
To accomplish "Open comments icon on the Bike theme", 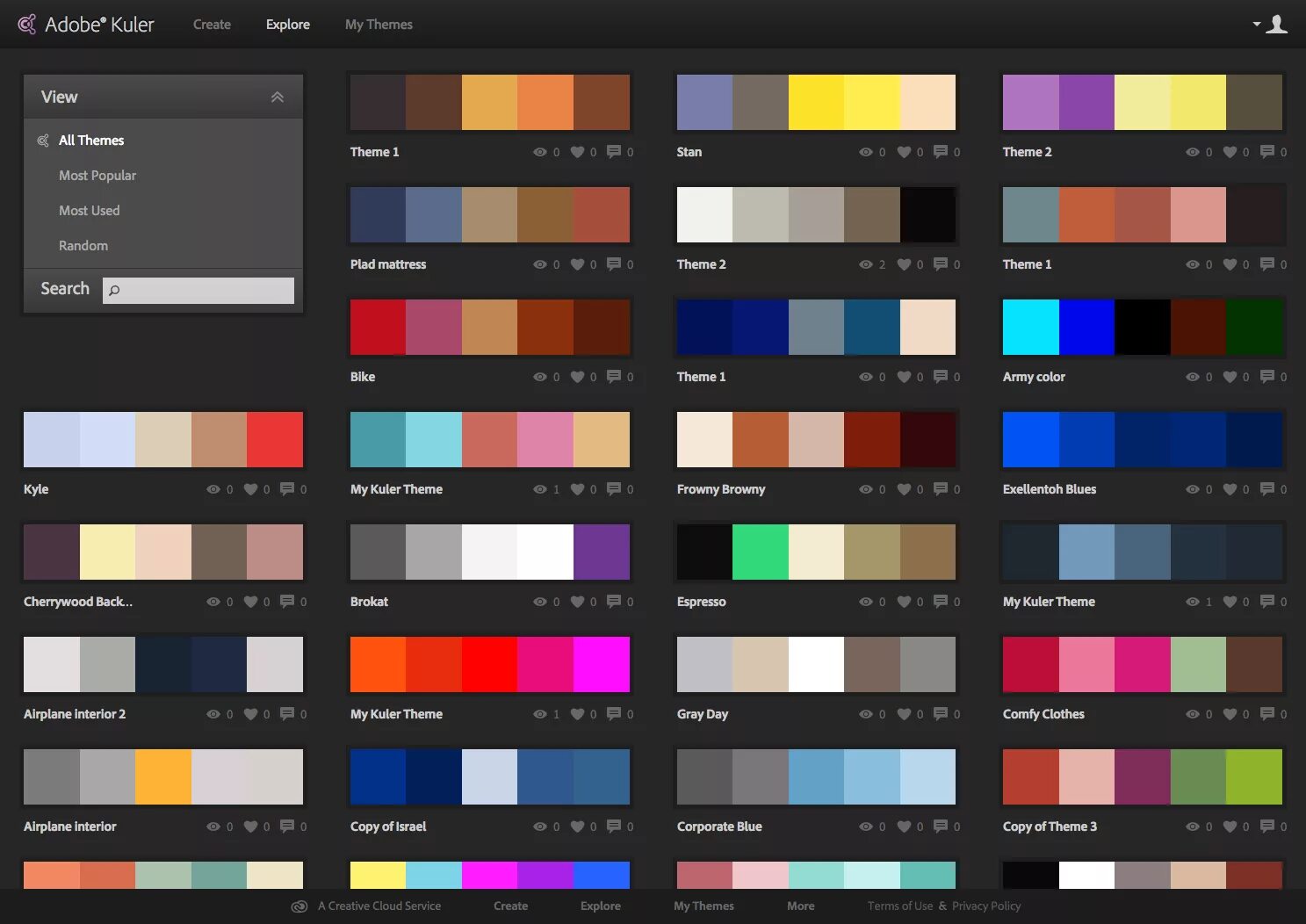I will point(614,376).
